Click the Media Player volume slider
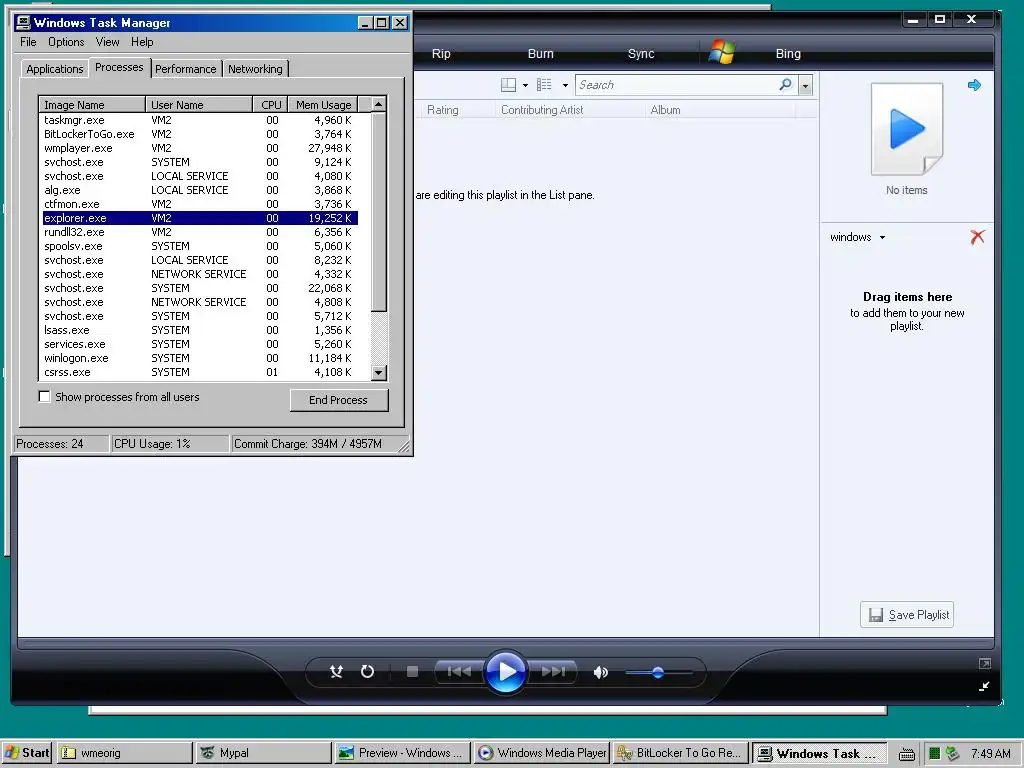Viewport: 1024px width, 768px height. [658, 672]
